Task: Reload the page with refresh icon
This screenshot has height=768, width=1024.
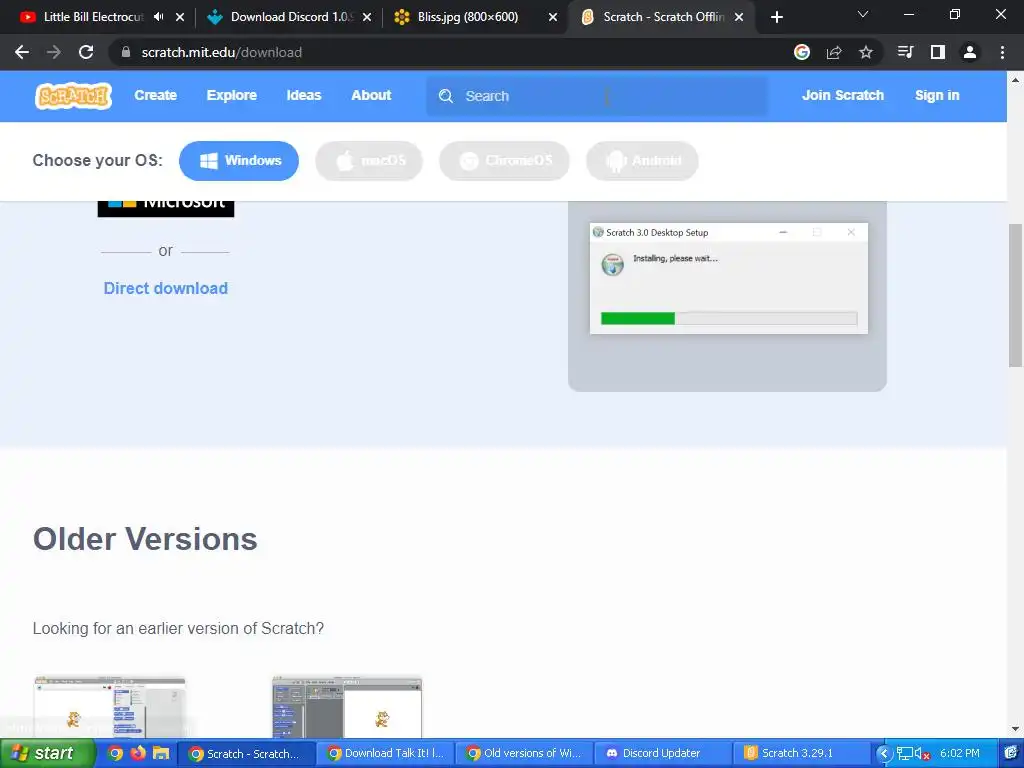Action: (x=86, y=52)
